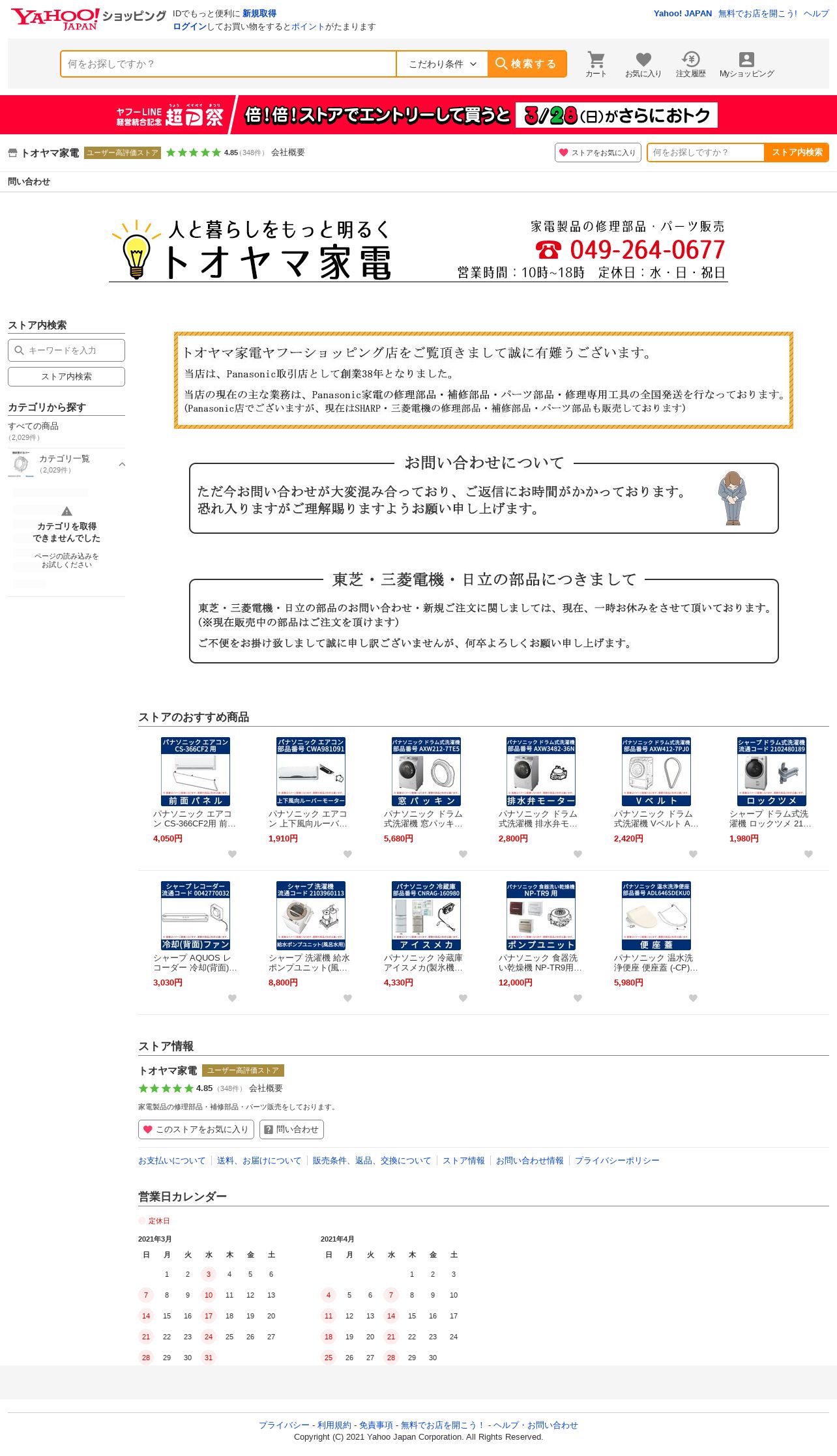
Task: Open the shopping cart icon
Action: click(596, 64)
